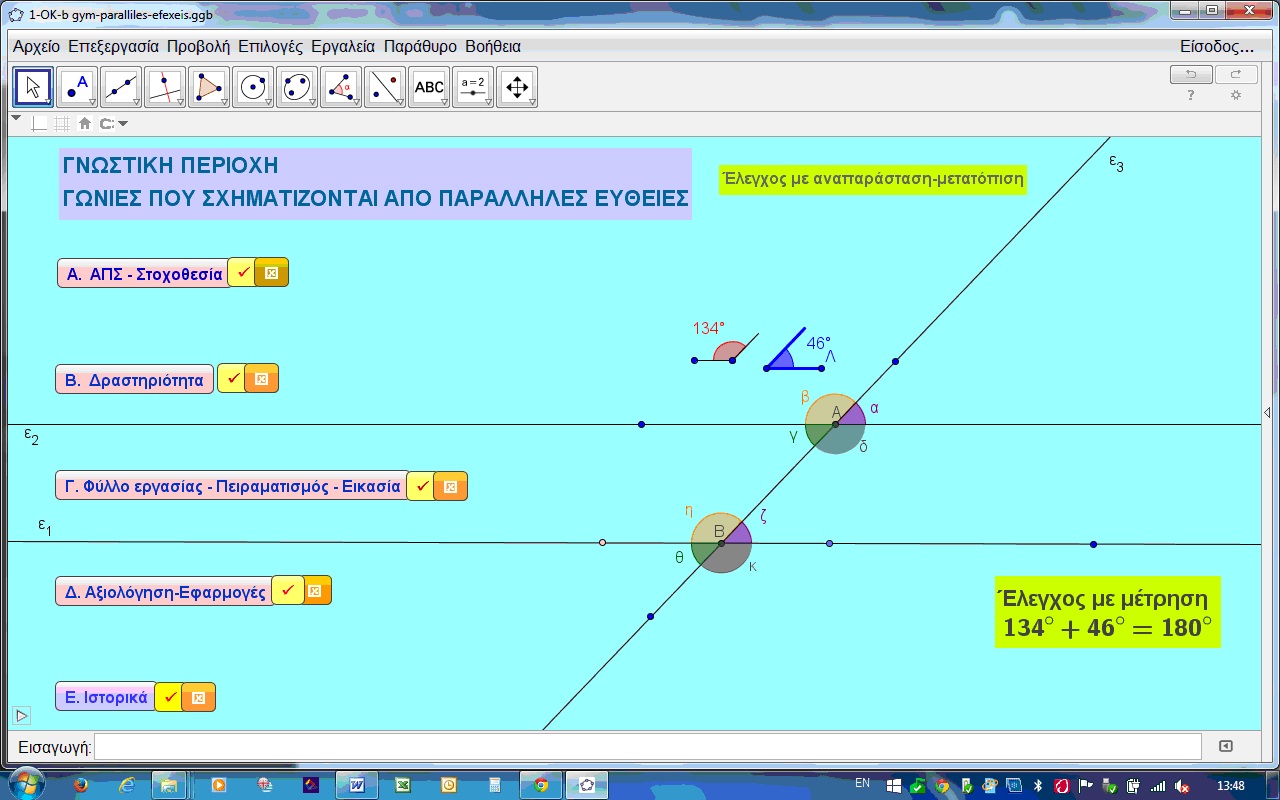The image size is (1280, 800).
Task: Select the New Point tool
Action: click(77, 88)
